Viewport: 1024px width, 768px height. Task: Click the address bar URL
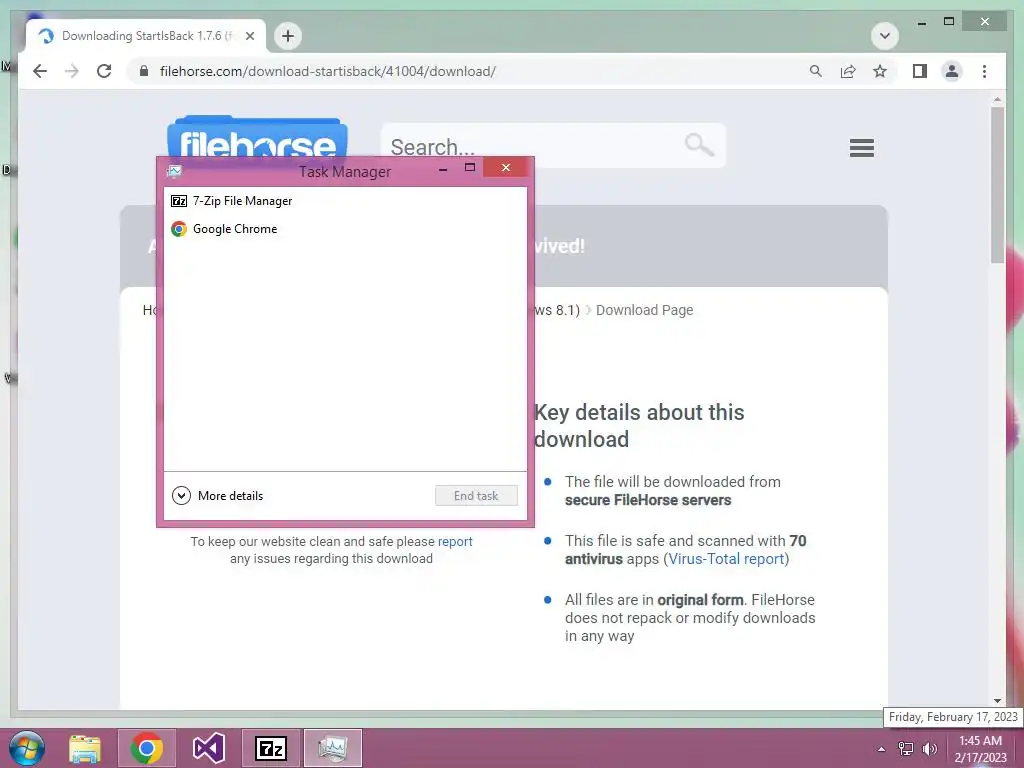327,71
